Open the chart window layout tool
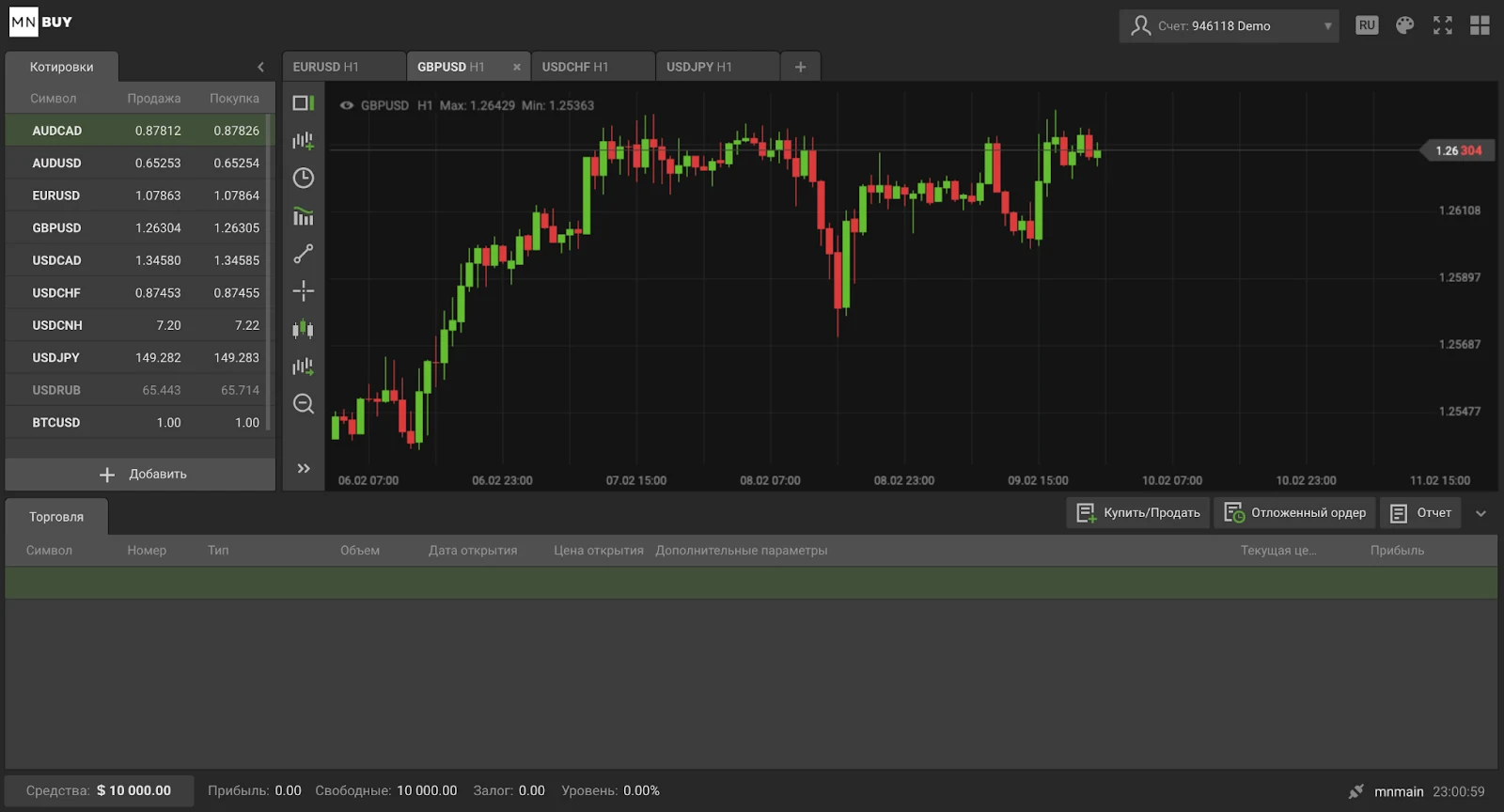The width and height of the screenshot is (1504, 812). click(303, 103)
